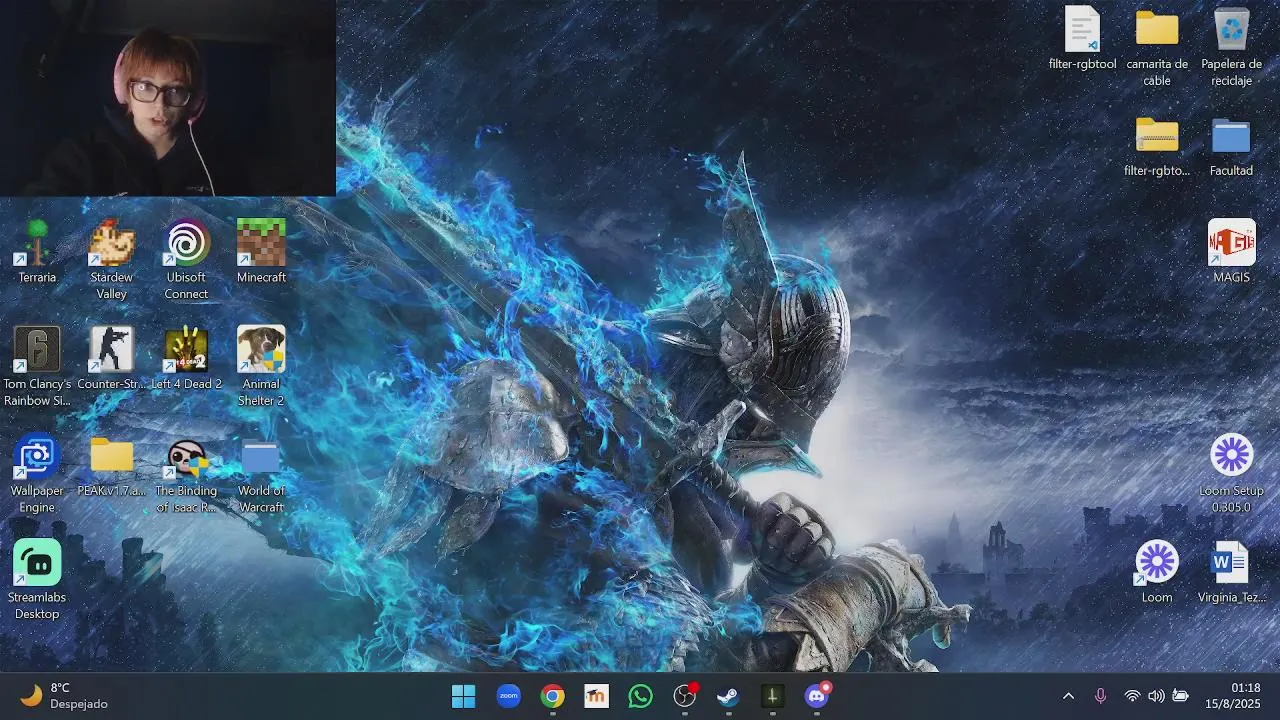
Task: Show hidden system tray icons
Action: tap(1068, 696)
